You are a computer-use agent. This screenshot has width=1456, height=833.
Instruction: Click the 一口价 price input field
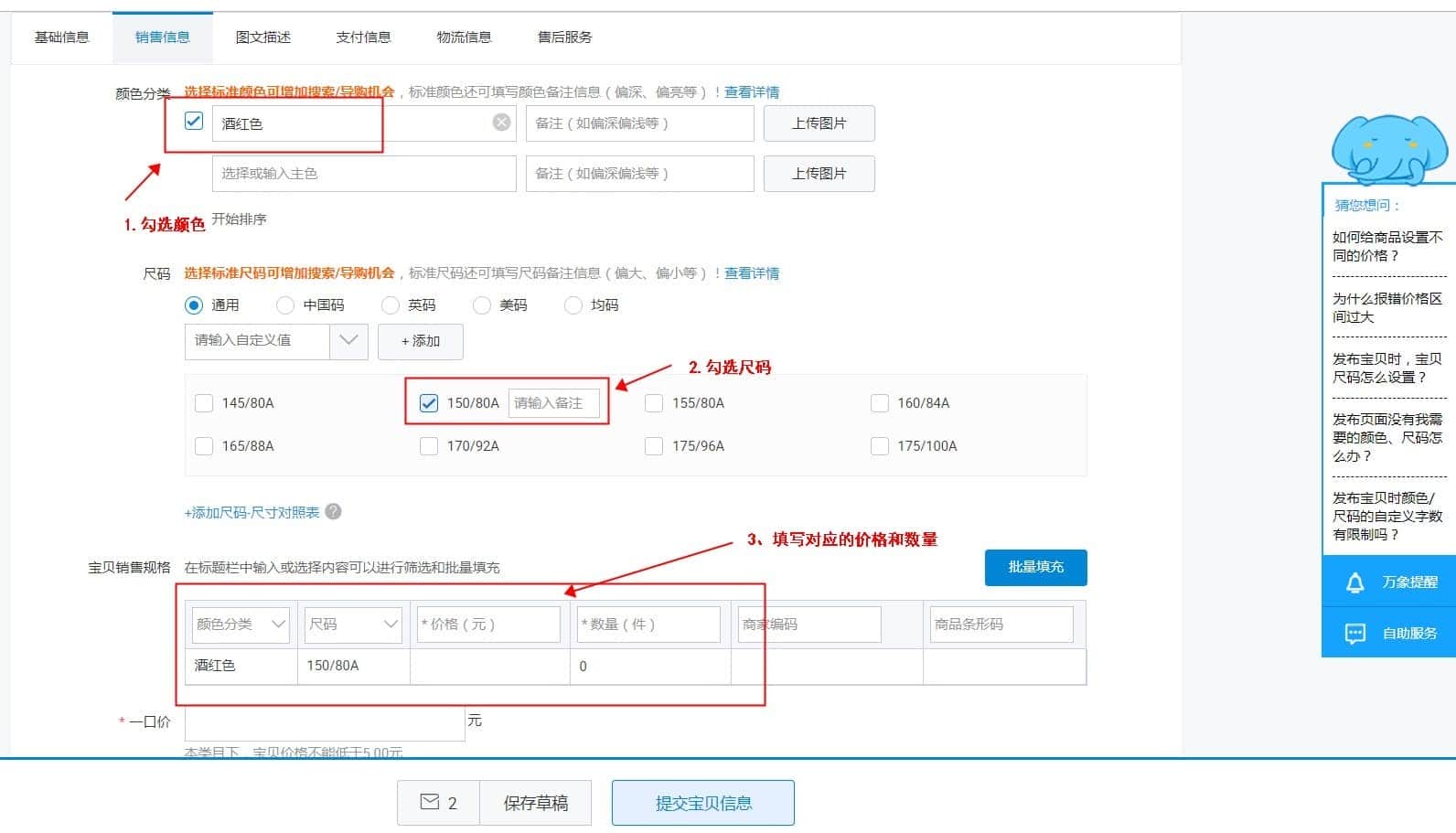[325, 723]
